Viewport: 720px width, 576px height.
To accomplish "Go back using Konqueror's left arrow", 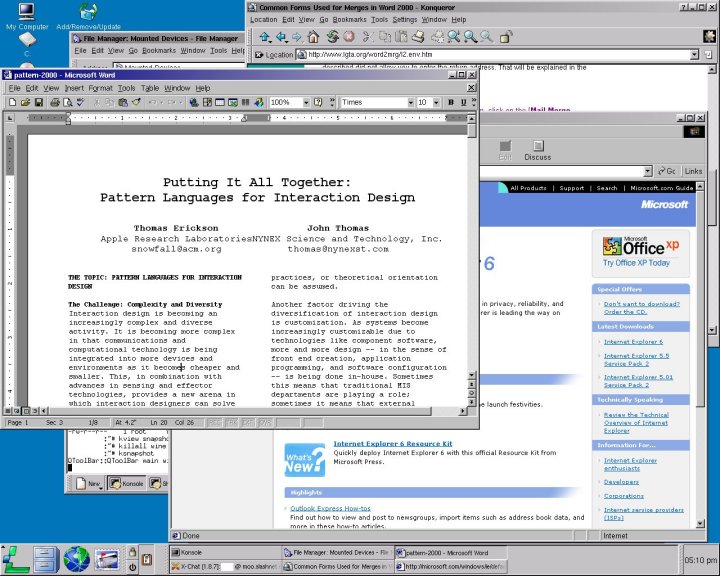I will pos(281,37).
